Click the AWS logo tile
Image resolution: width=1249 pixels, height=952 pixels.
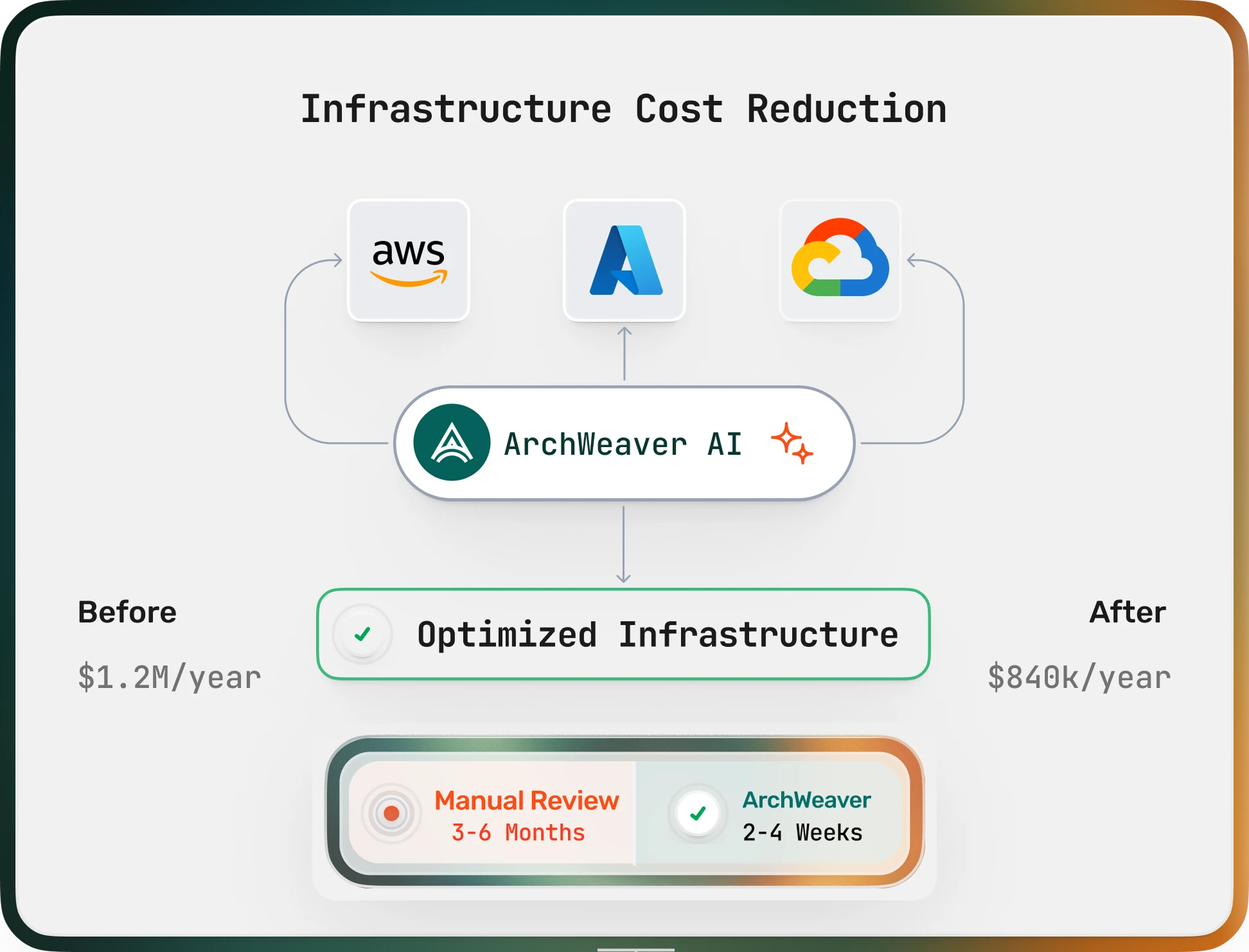click(x=409, y=260)
